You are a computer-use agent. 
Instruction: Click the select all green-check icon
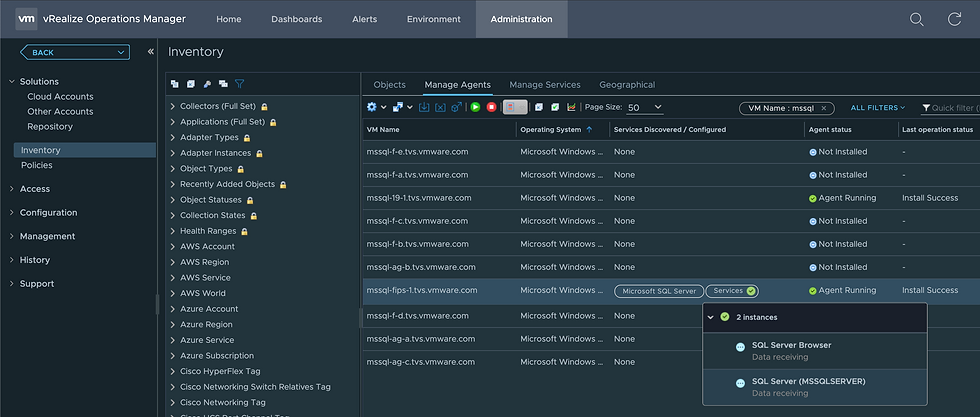[555, 107]
